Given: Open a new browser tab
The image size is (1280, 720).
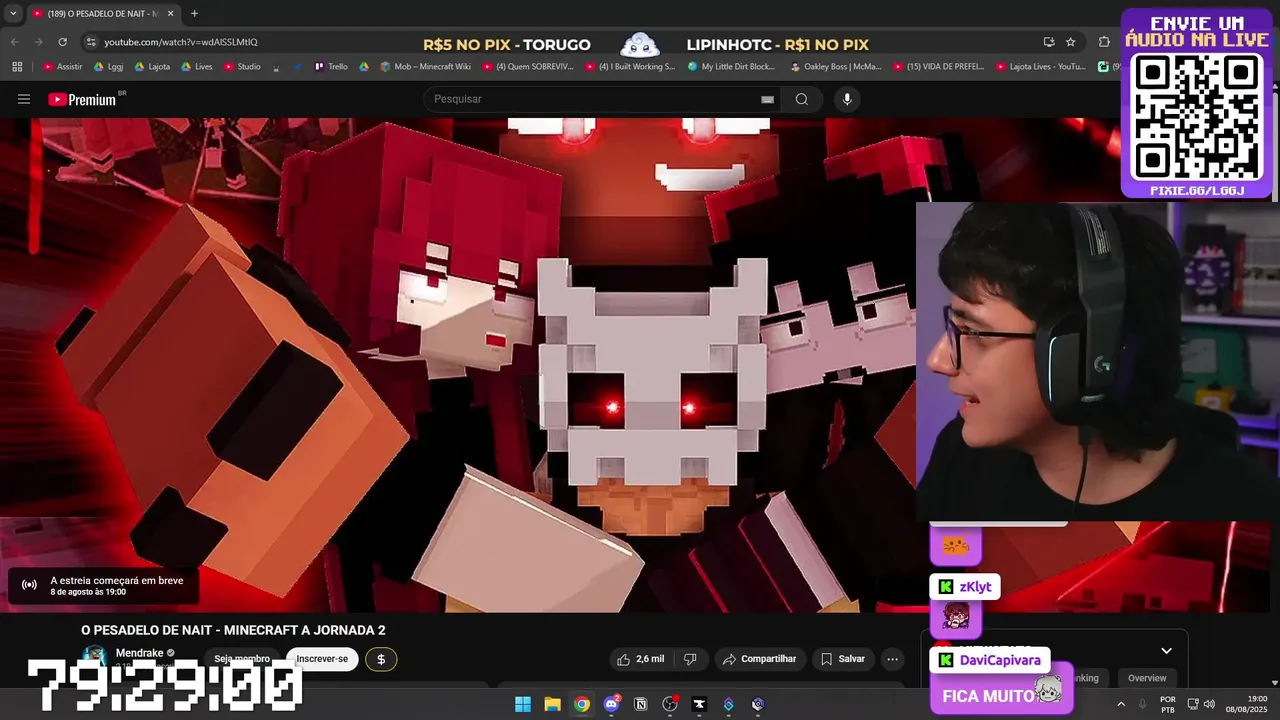Looking at the screenshot, I should point(194,13).
